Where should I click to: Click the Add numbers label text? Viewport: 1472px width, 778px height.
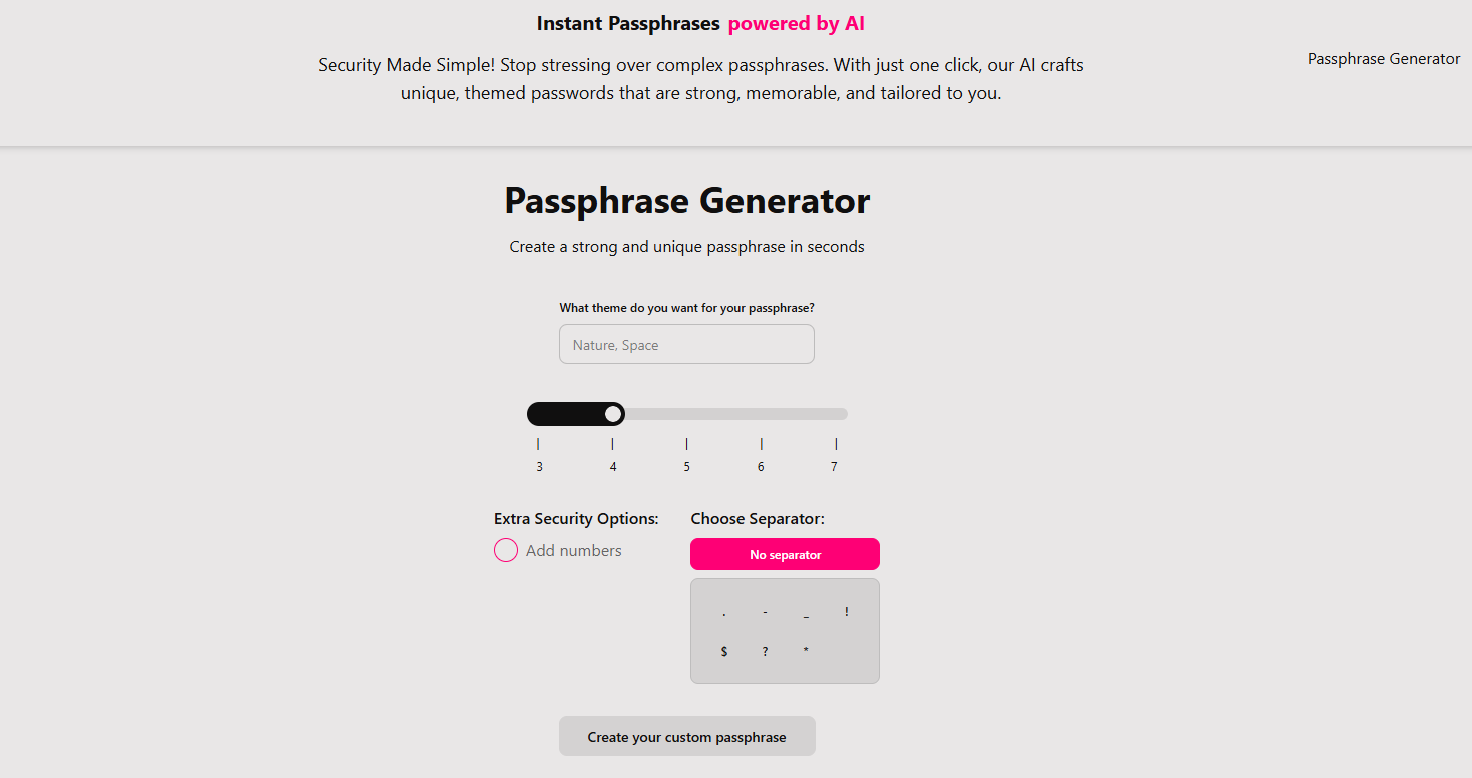[574, 551]
